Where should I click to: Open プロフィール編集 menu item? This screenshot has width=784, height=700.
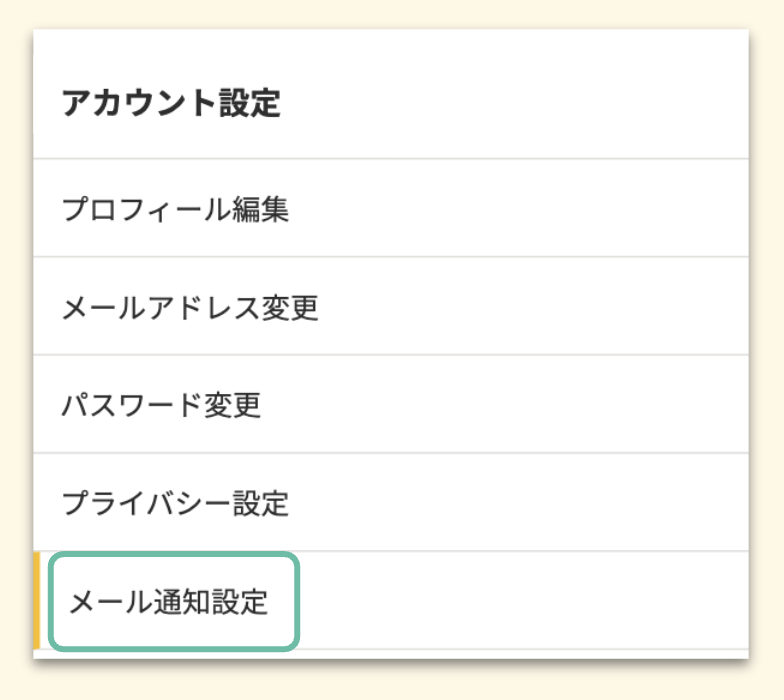[175, 210]
